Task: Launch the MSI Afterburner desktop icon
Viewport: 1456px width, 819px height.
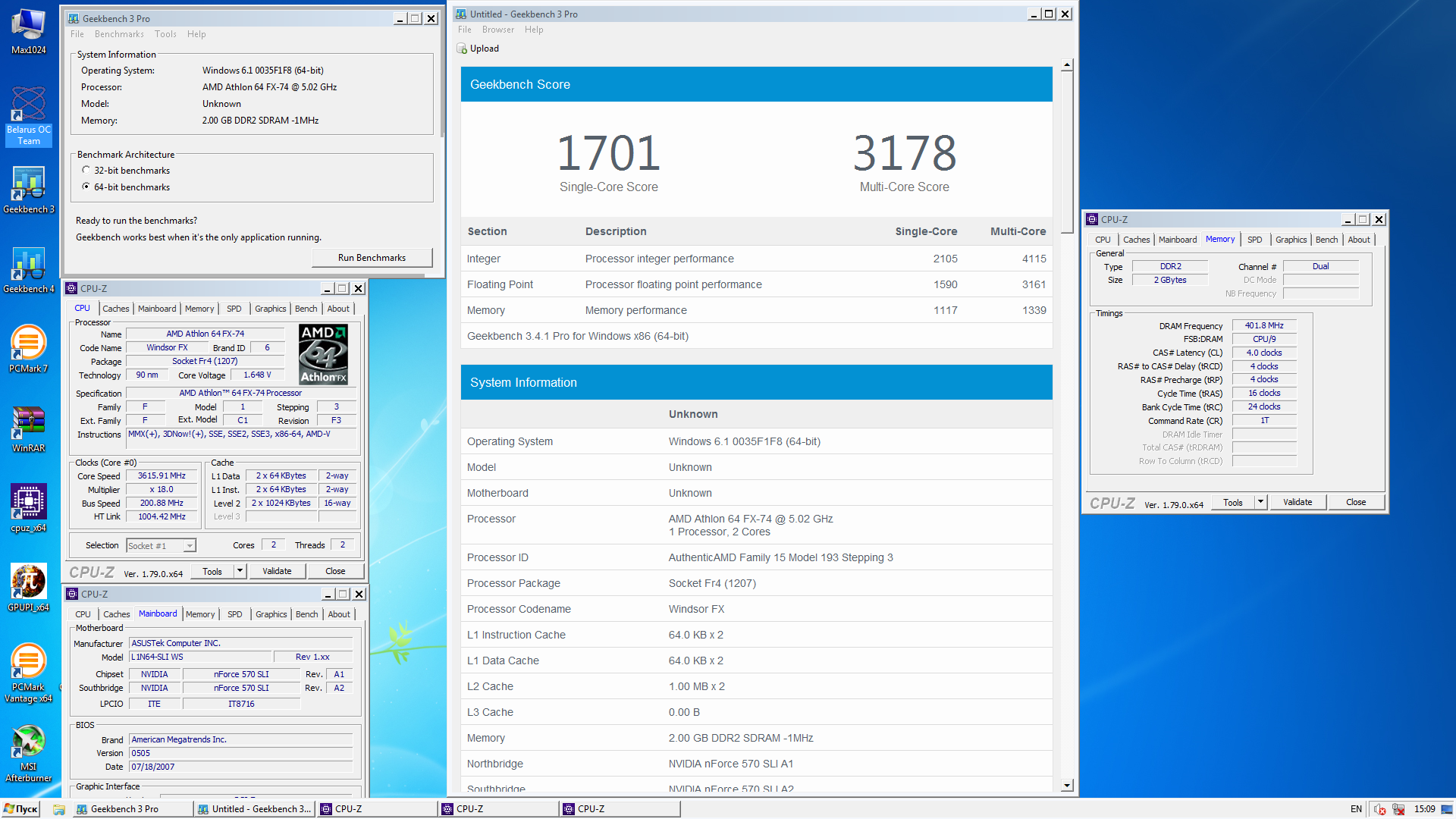Action: pos(28,753)
